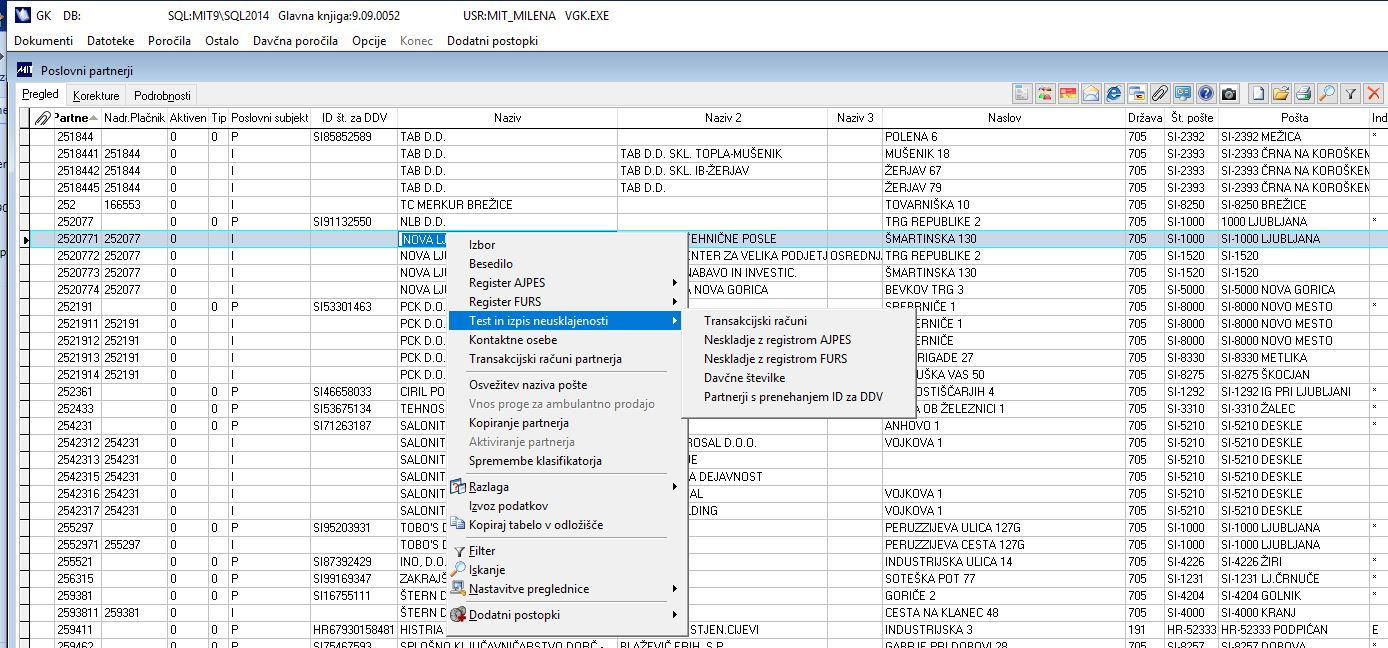
Task: Click the open envelope mail toolbar icon
Action: tap(1091, 94)
